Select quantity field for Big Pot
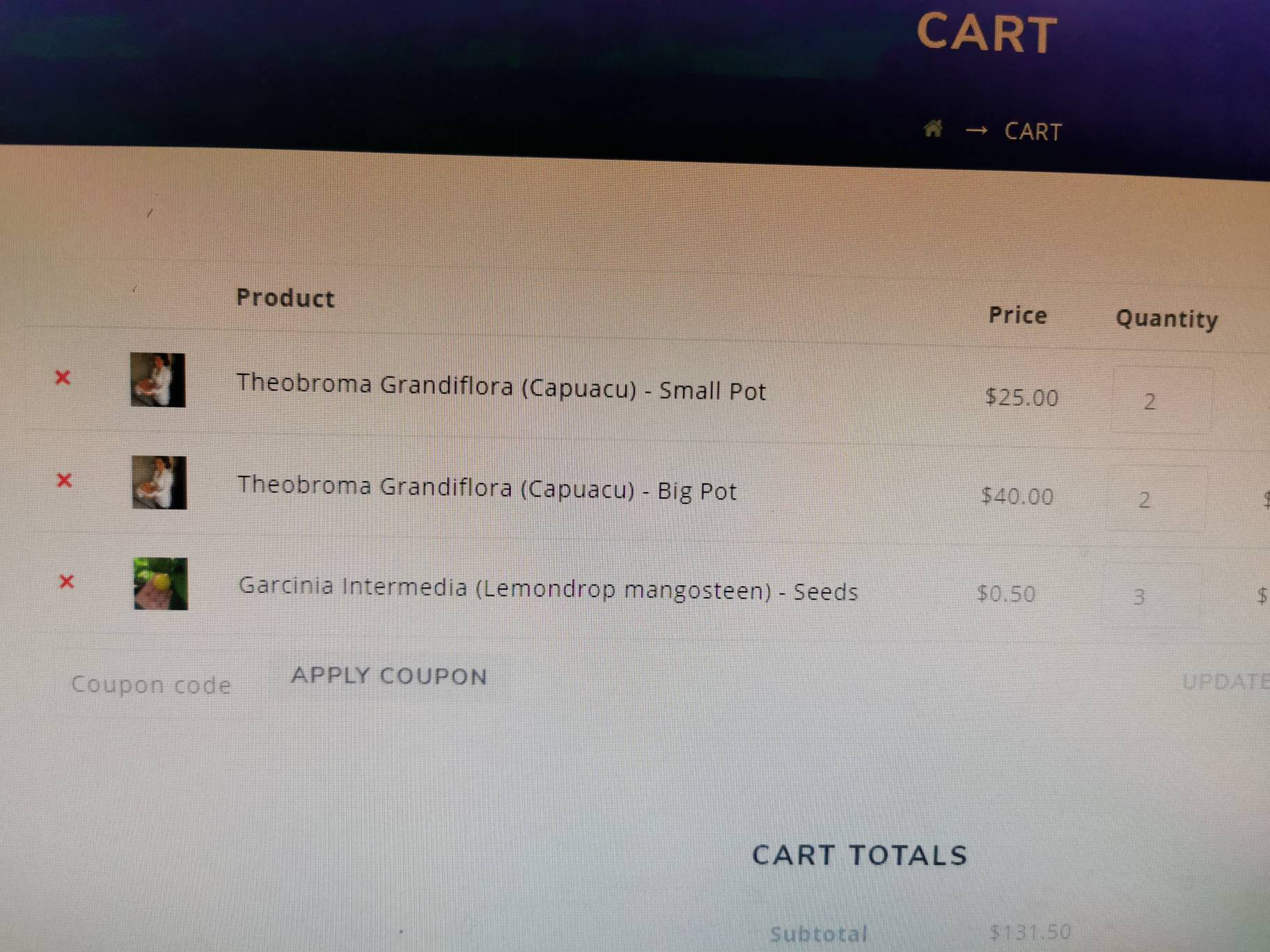This screenshot has height=952, width=1270. coord(1157,499)
